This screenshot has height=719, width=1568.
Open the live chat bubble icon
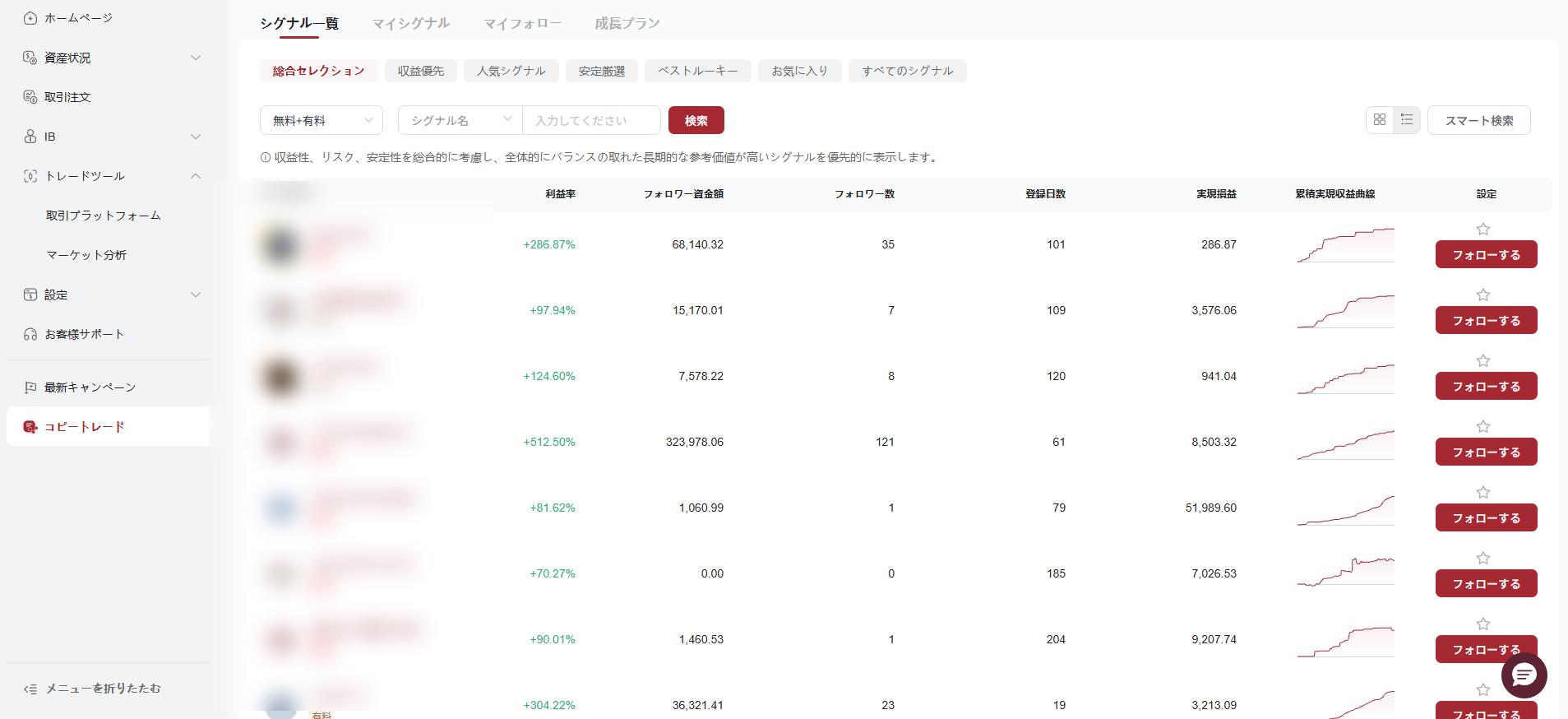coord(1524,675)
